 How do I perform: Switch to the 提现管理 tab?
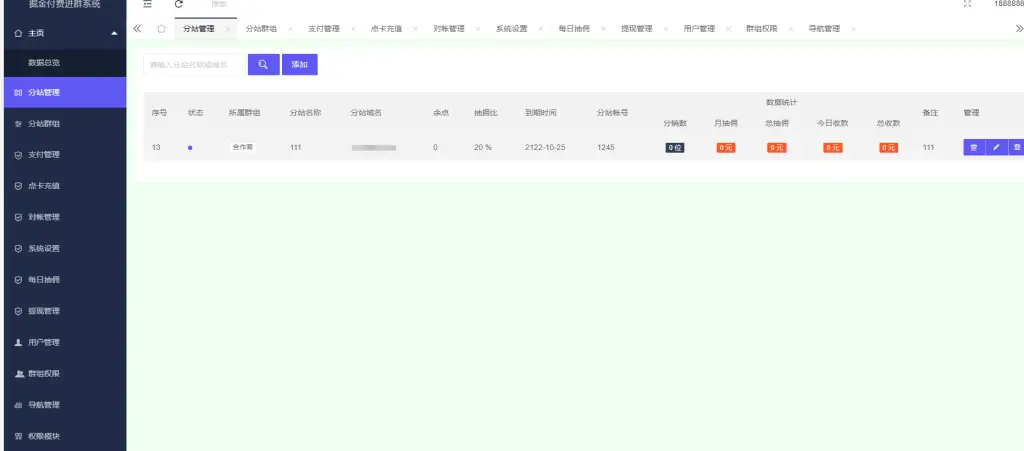[x=637, y=29]
